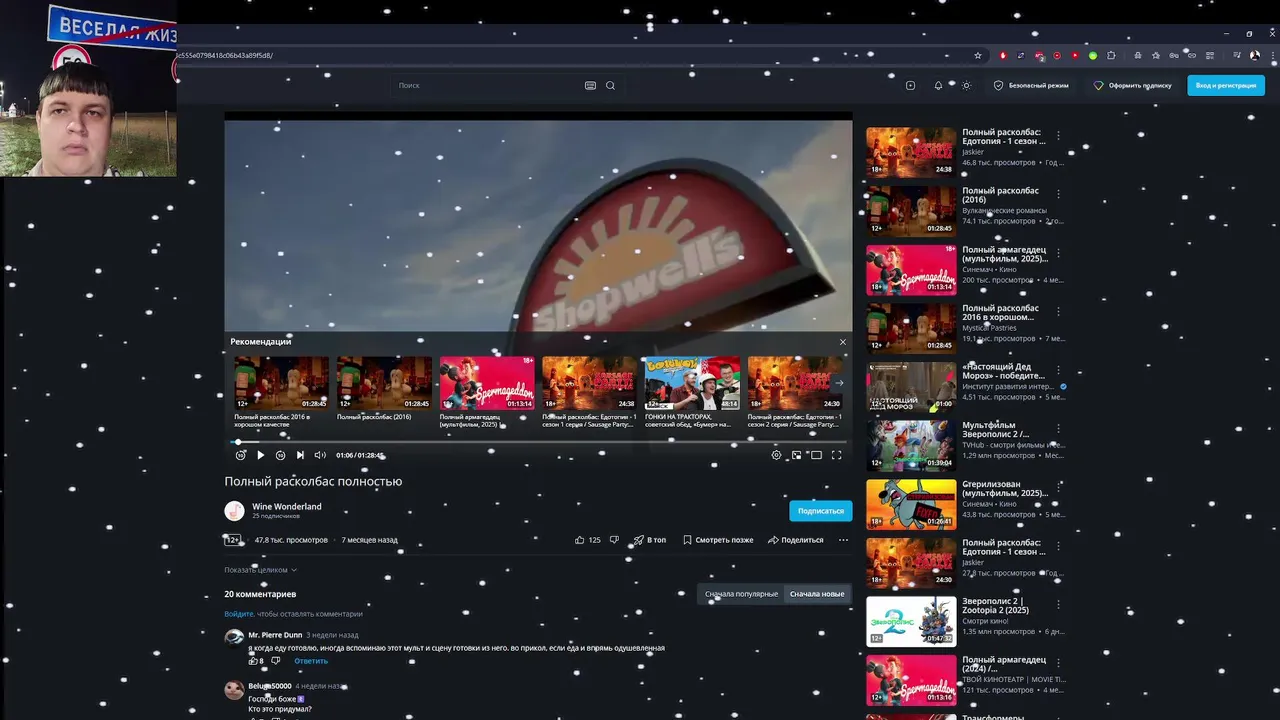The width and height of the screenshot is (1280, 720).
Task: Toggle the light/dark theme sun icon
Action: pyautogui.click(x=966, y=85)
